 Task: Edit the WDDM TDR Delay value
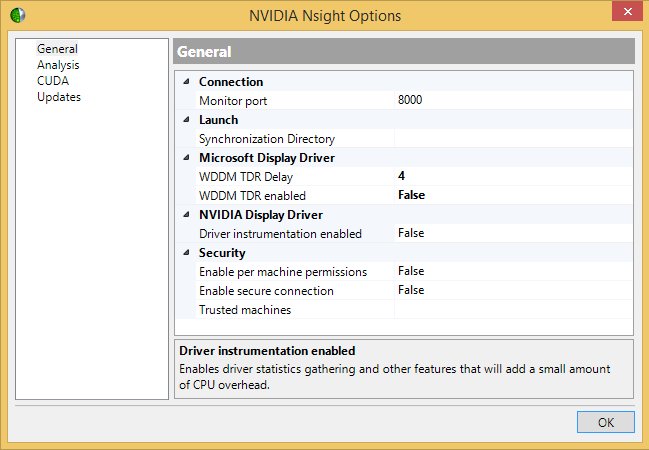[512, 177]
